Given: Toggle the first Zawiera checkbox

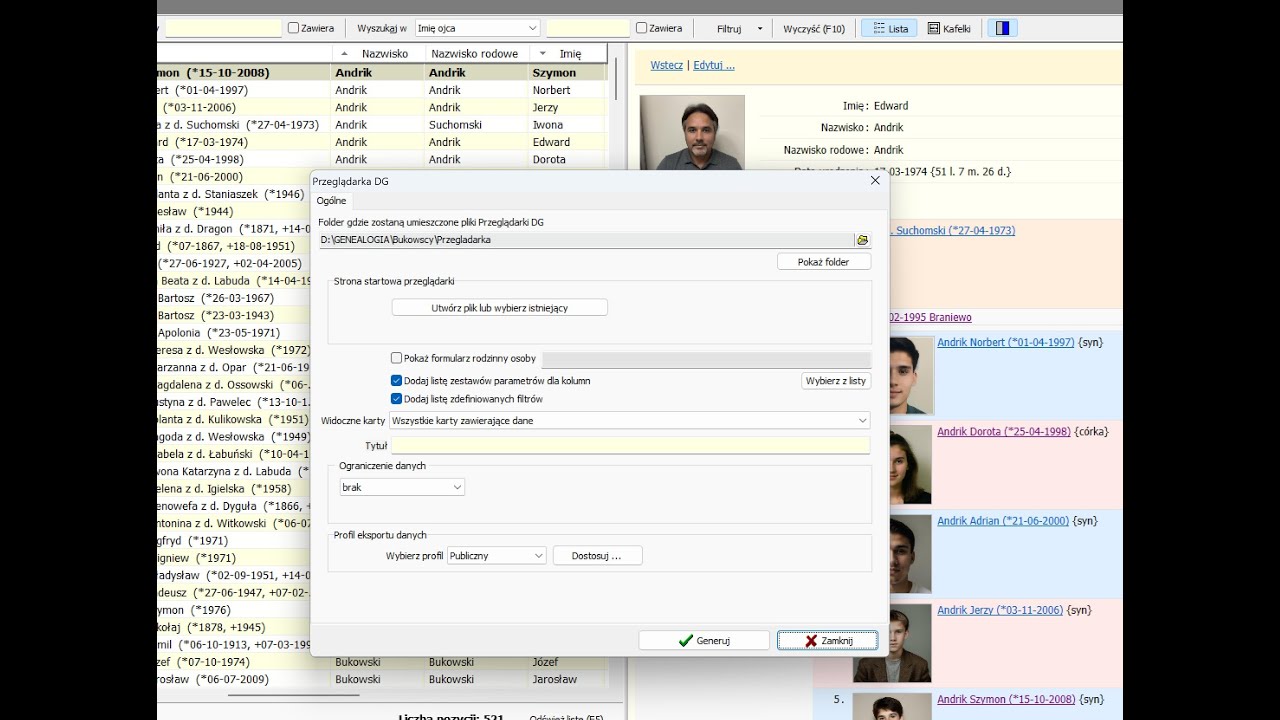Looking at the screenshot, I should (294, 28).
